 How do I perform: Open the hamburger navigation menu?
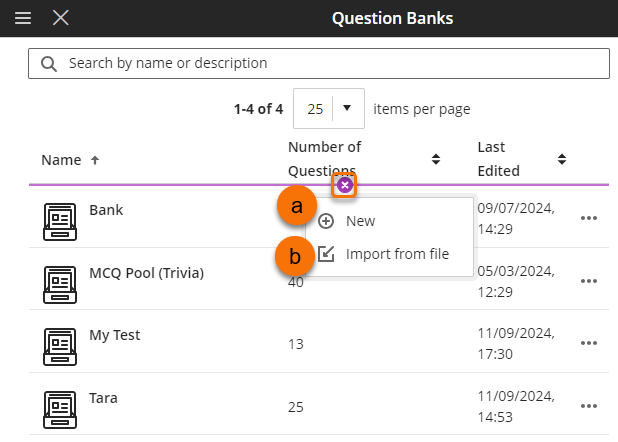(23, 18)
